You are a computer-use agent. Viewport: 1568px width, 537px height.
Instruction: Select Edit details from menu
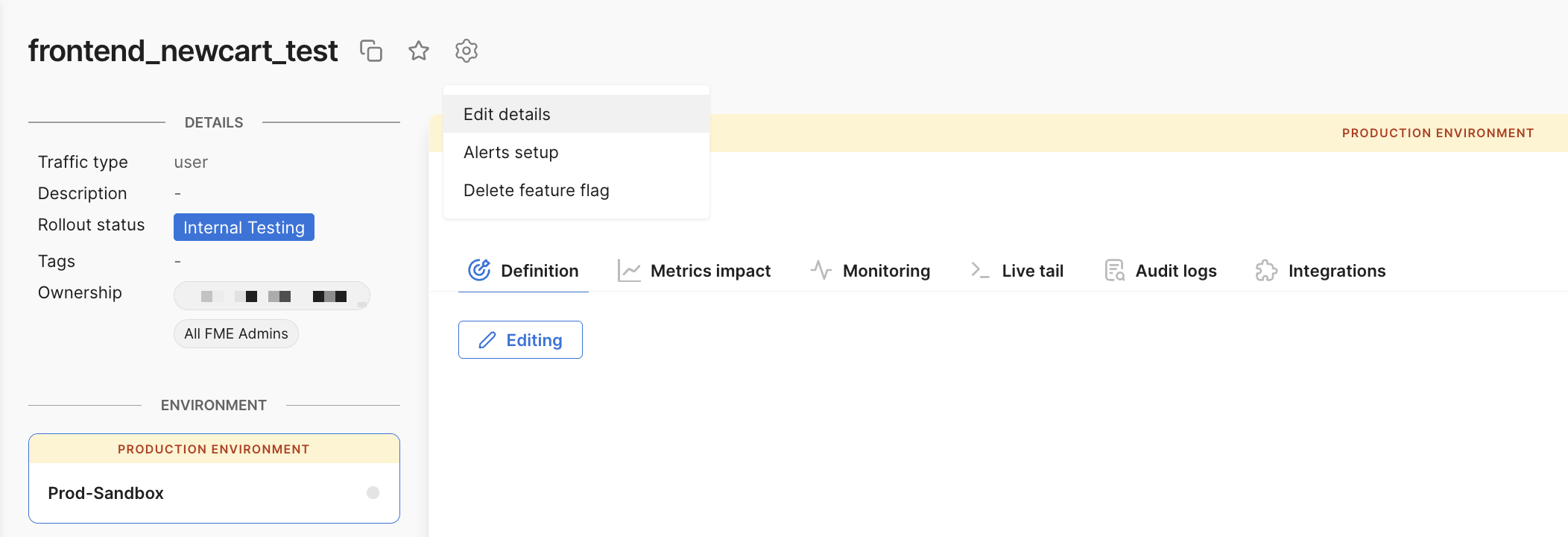pyautogui.click(x=507, y=114)
